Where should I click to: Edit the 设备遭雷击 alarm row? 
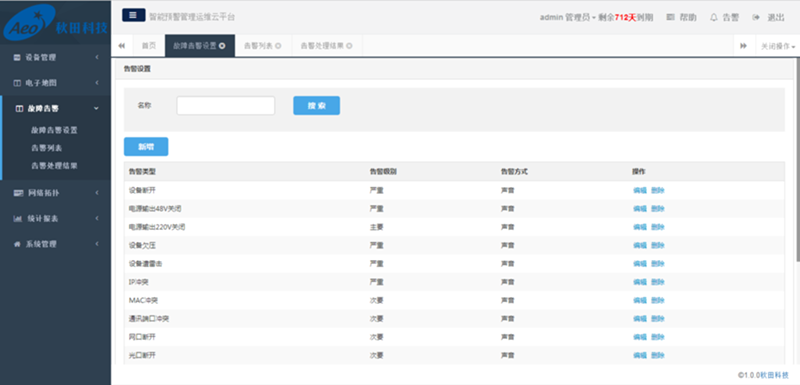[640, 264]
